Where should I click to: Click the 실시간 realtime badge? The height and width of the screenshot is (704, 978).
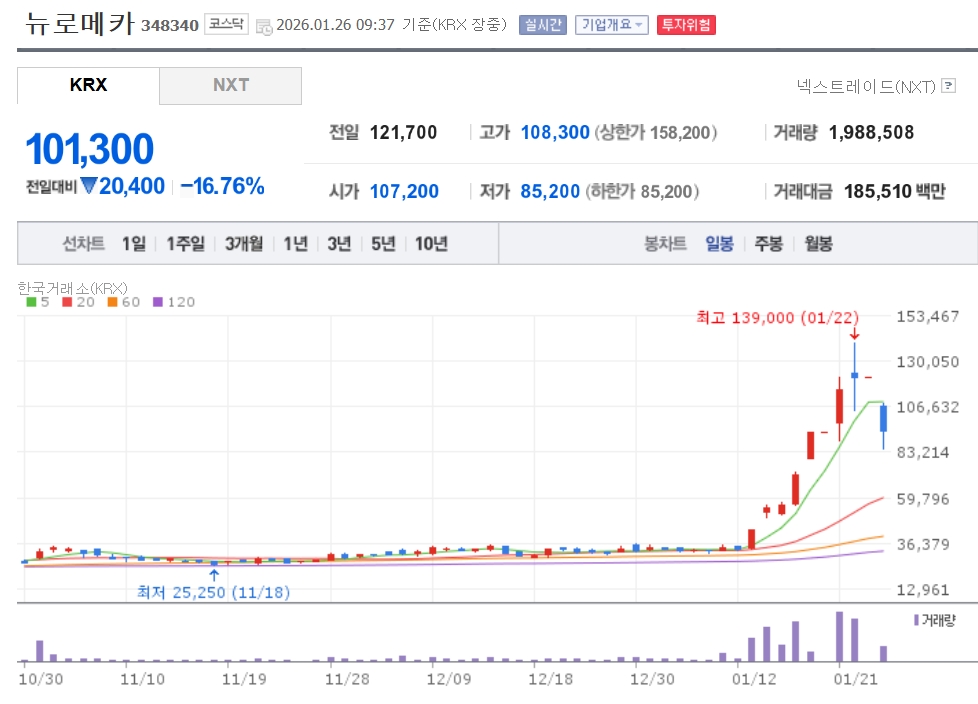[542, 25]
